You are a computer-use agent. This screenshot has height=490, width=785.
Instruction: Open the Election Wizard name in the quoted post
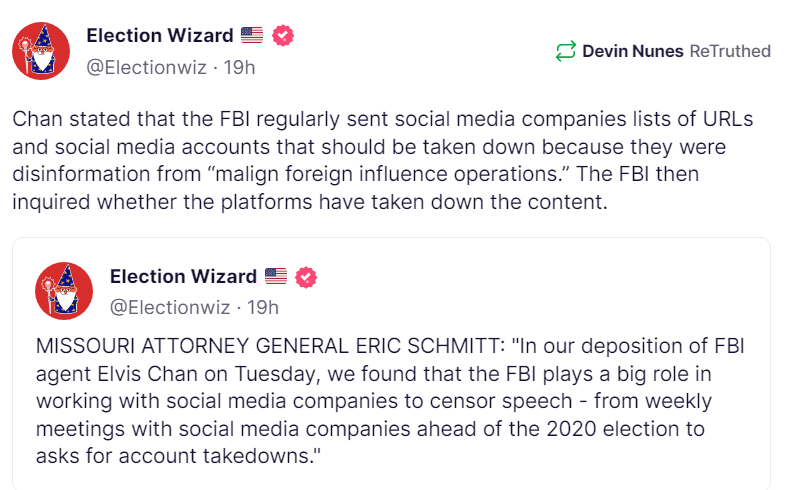[x=183, y=276]
